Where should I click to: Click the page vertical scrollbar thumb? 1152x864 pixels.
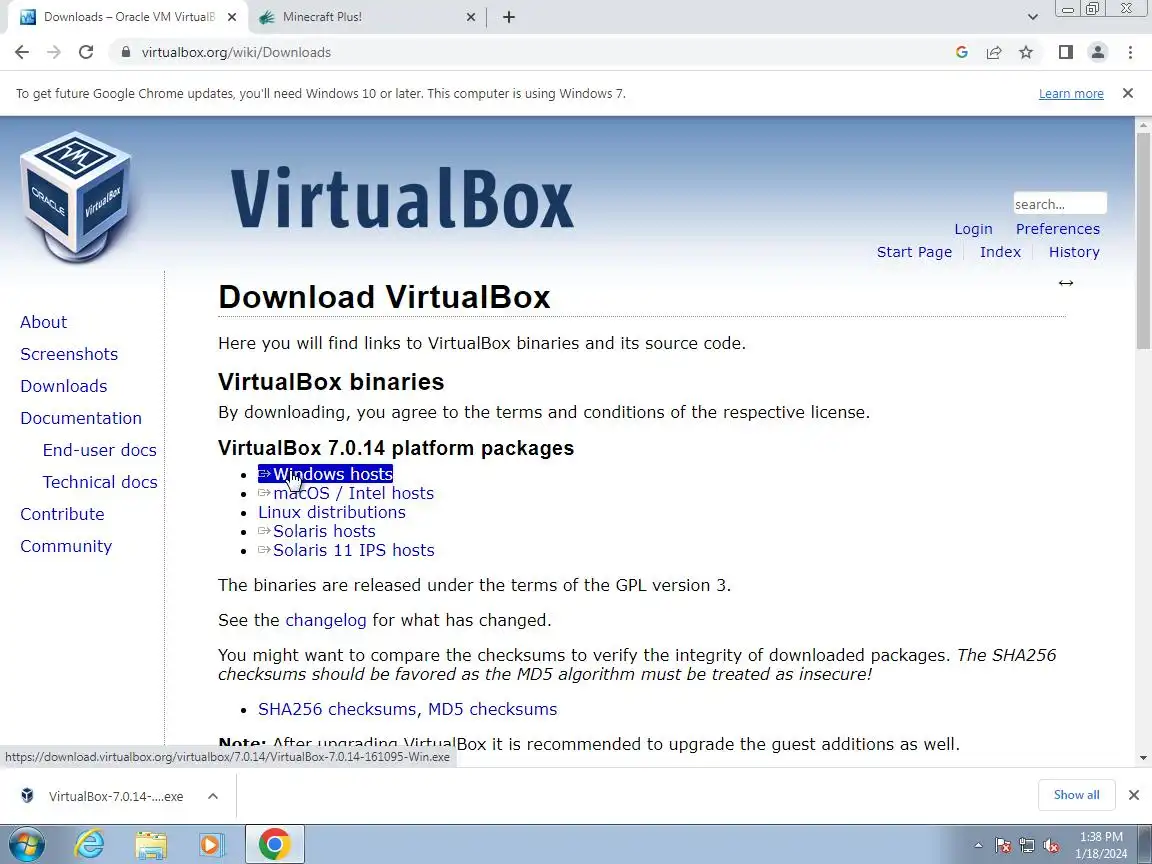coord(1143,241)
